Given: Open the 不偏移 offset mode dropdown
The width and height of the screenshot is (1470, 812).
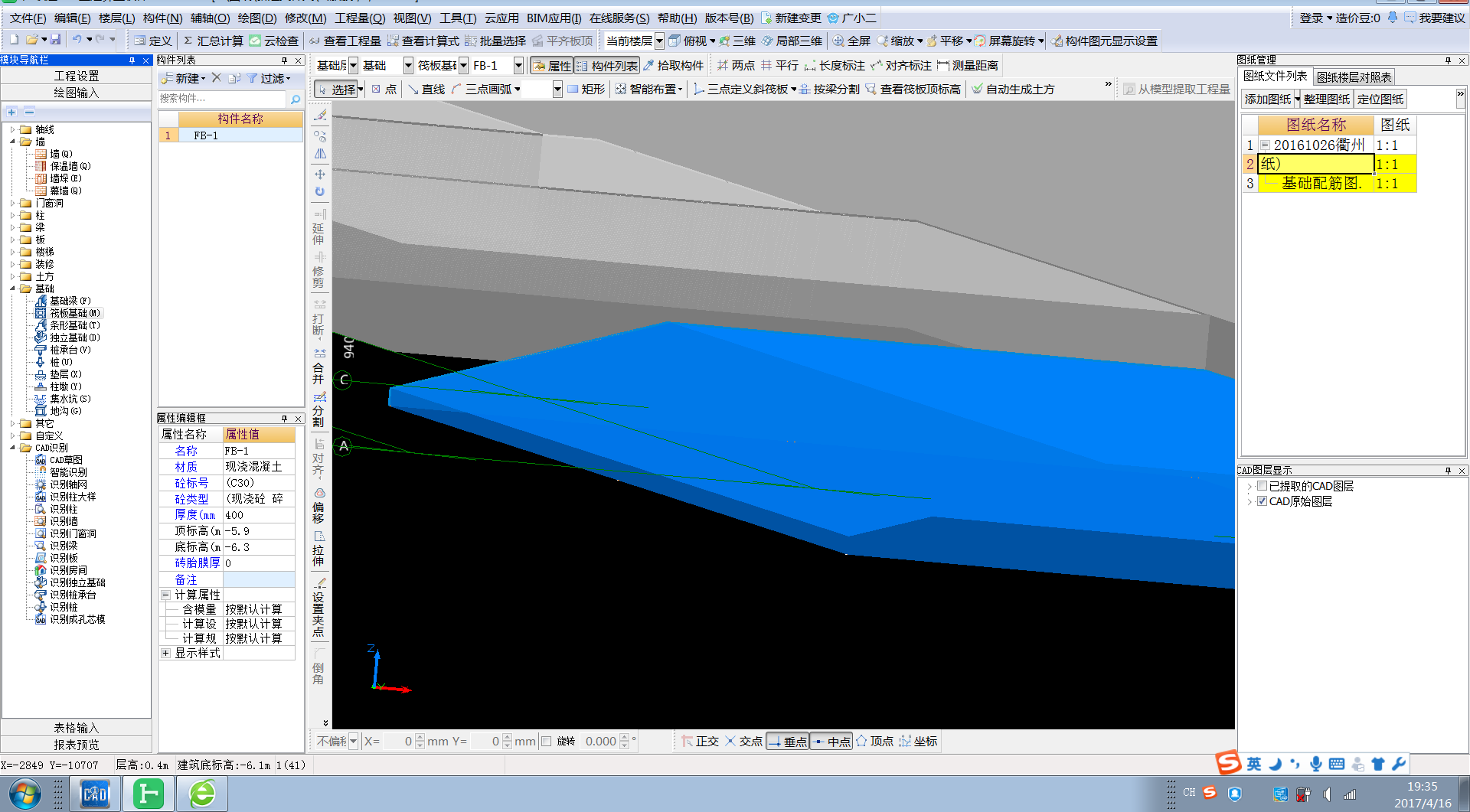Looking at the screenshot, I should click(354, 741).
